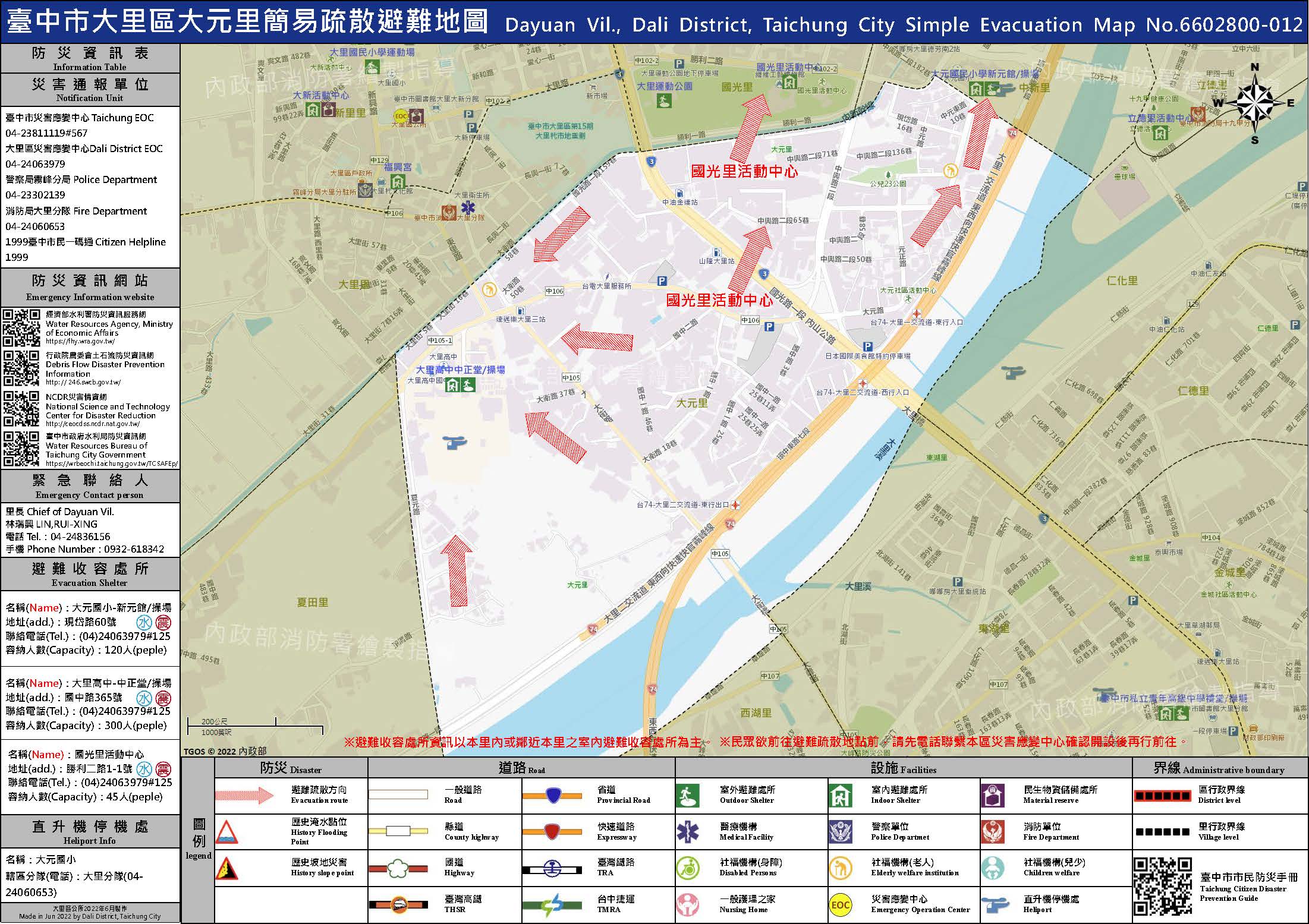1309x924 pixels.
Task: Click the NCDR QR code
Action: tap(22, 409)
